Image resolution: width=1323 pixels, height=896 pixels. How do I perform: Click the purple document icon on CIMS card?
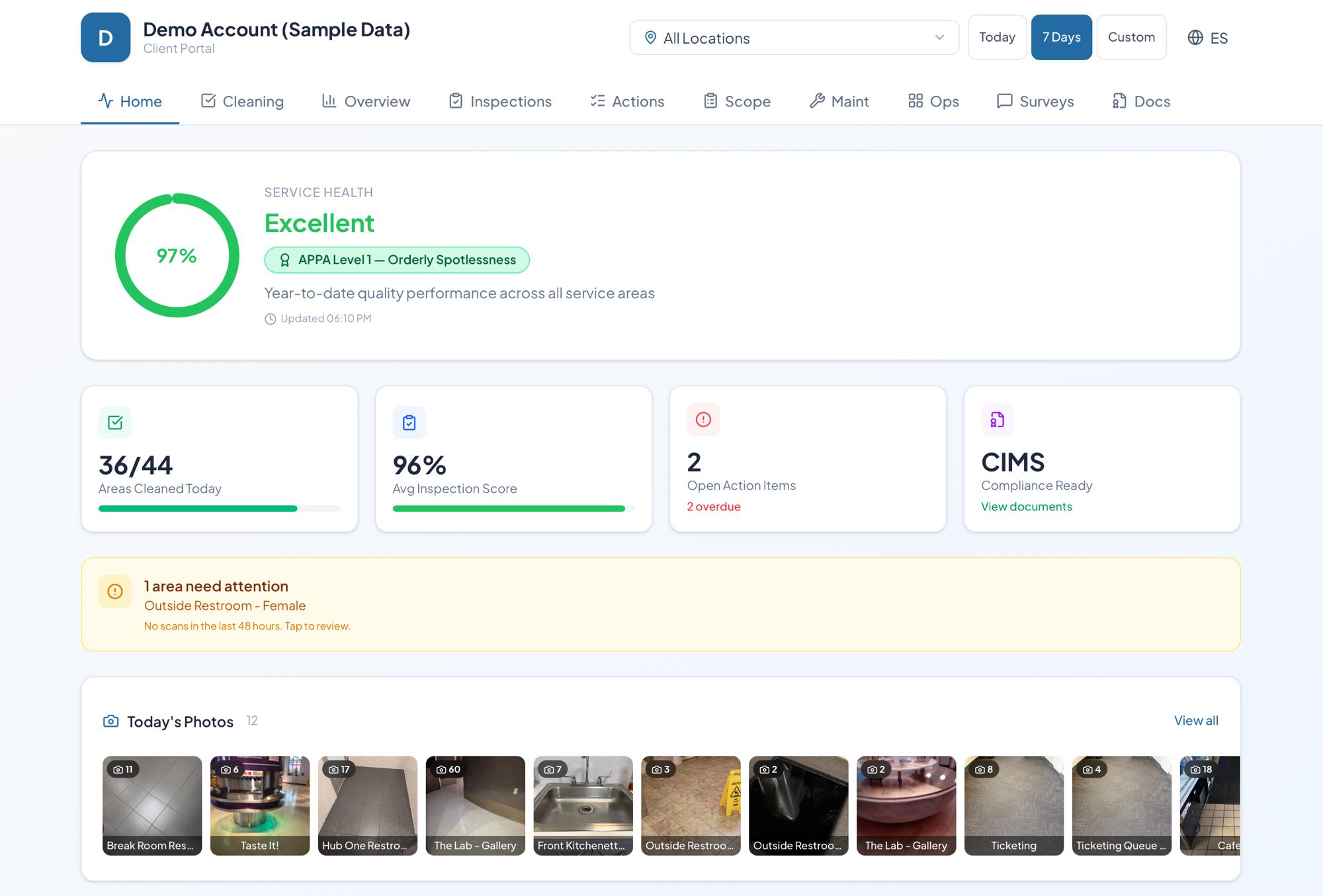(997, 419)
